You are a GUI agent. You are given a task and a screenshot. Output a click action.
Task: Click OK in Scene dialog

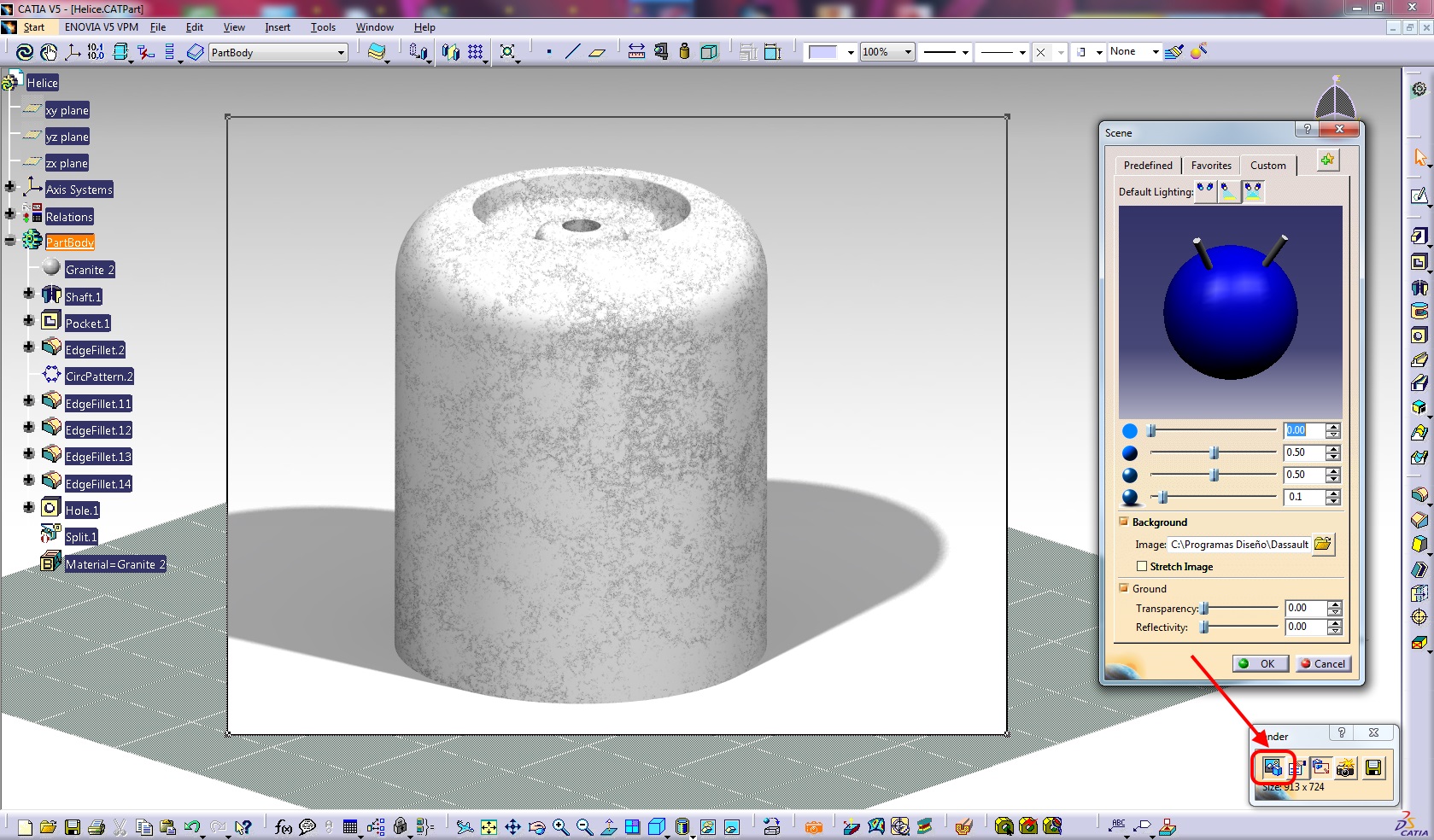[1260, 663]
